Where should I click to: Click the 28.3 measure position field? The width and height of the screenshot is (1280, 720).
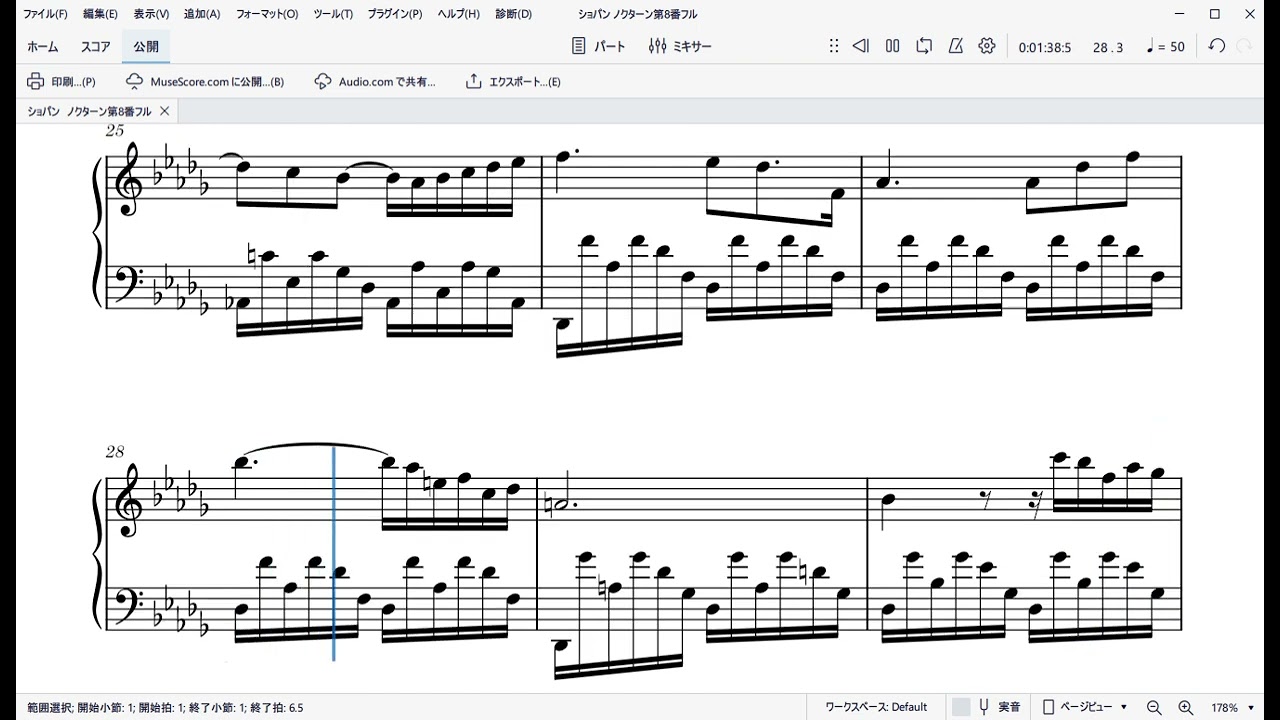click(x=1108, y=47)
